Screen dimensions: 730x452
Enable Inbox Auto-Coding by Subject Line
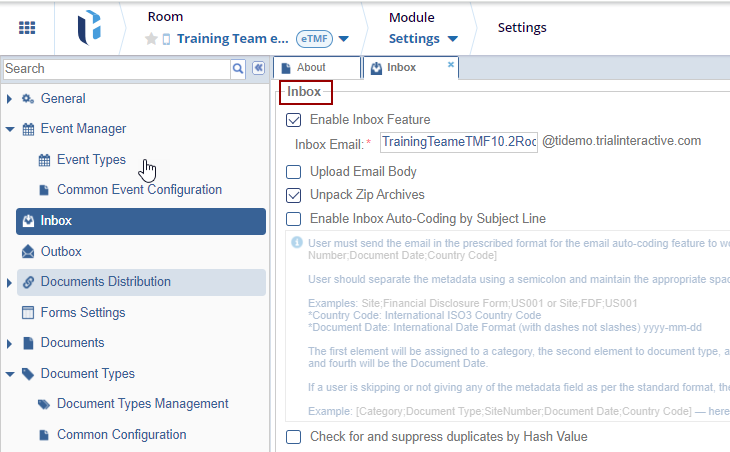tap(294, 219)
